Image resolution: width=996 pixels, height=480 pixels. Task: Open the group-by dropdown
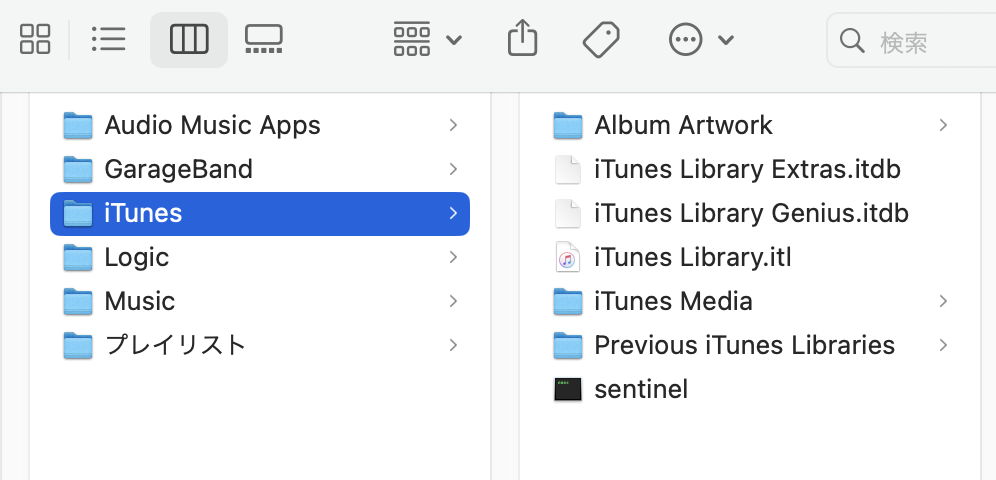[x=427, y=39]
